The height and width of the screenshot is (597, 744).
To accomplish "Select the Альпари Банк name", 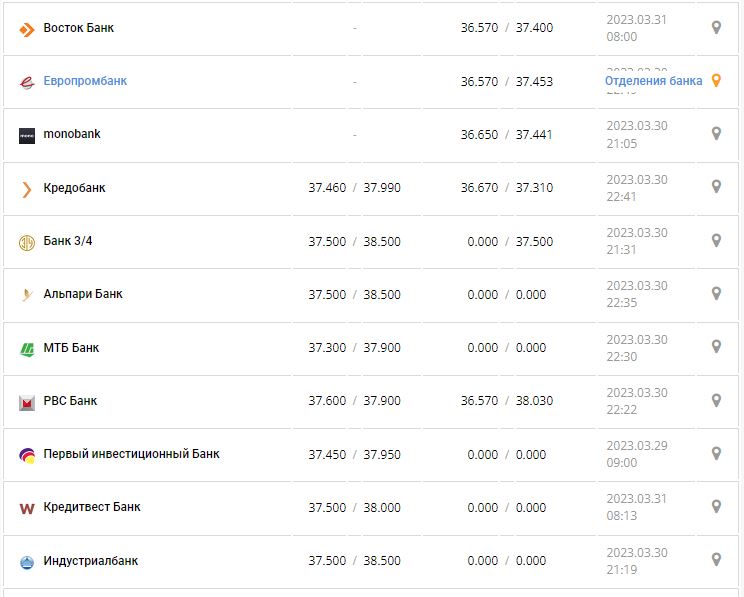I will point(83,294).
